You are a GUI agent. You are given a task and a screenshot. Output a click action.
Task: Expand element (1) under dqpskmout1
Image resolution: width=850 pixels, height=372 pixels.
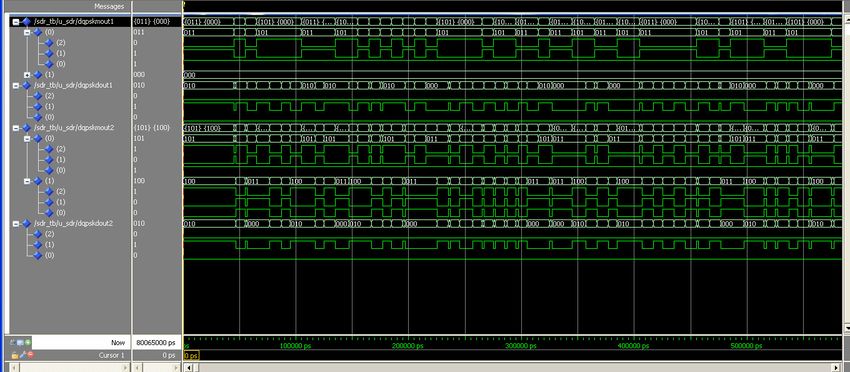click(x=27, y=74)
